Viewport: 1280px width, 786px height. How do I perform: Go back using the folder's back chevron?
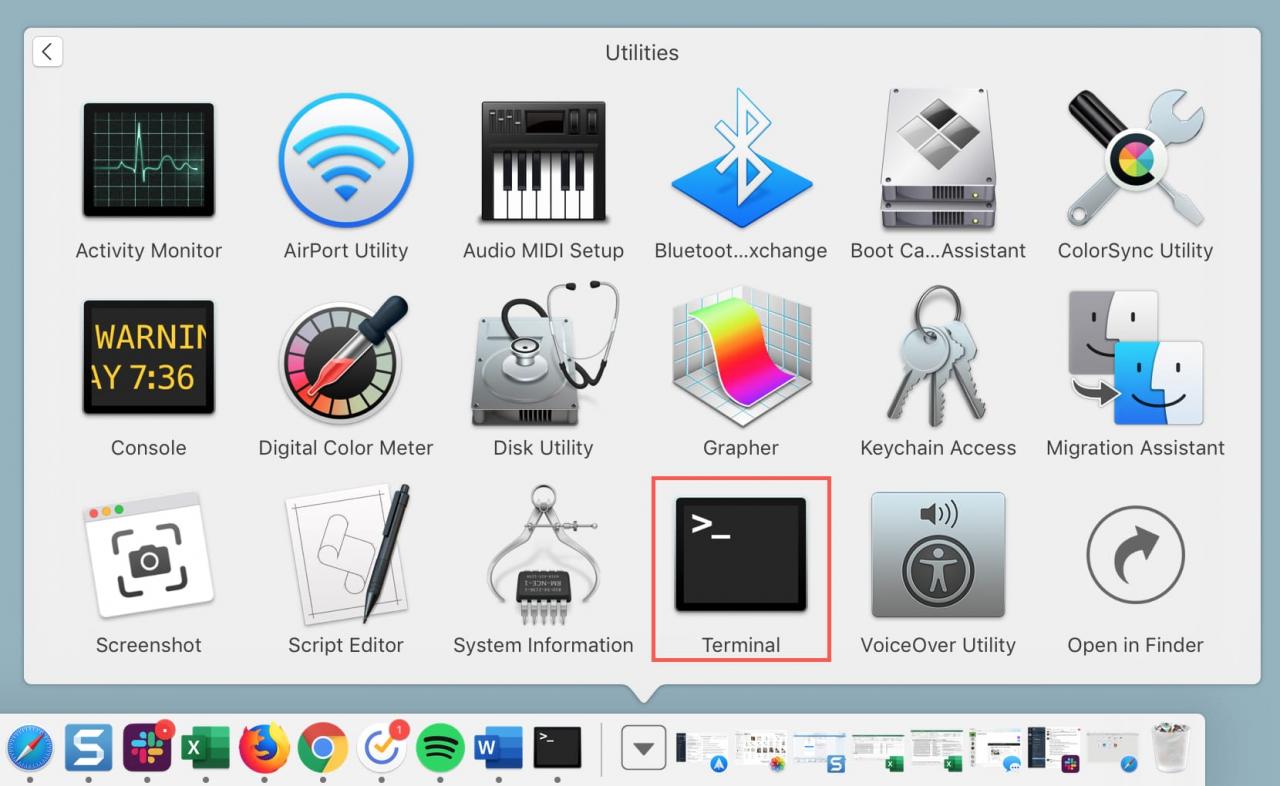[47, 52]
